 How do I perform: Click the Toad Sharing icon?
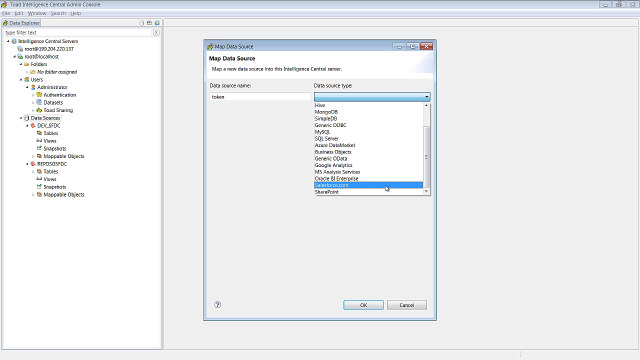39,110
